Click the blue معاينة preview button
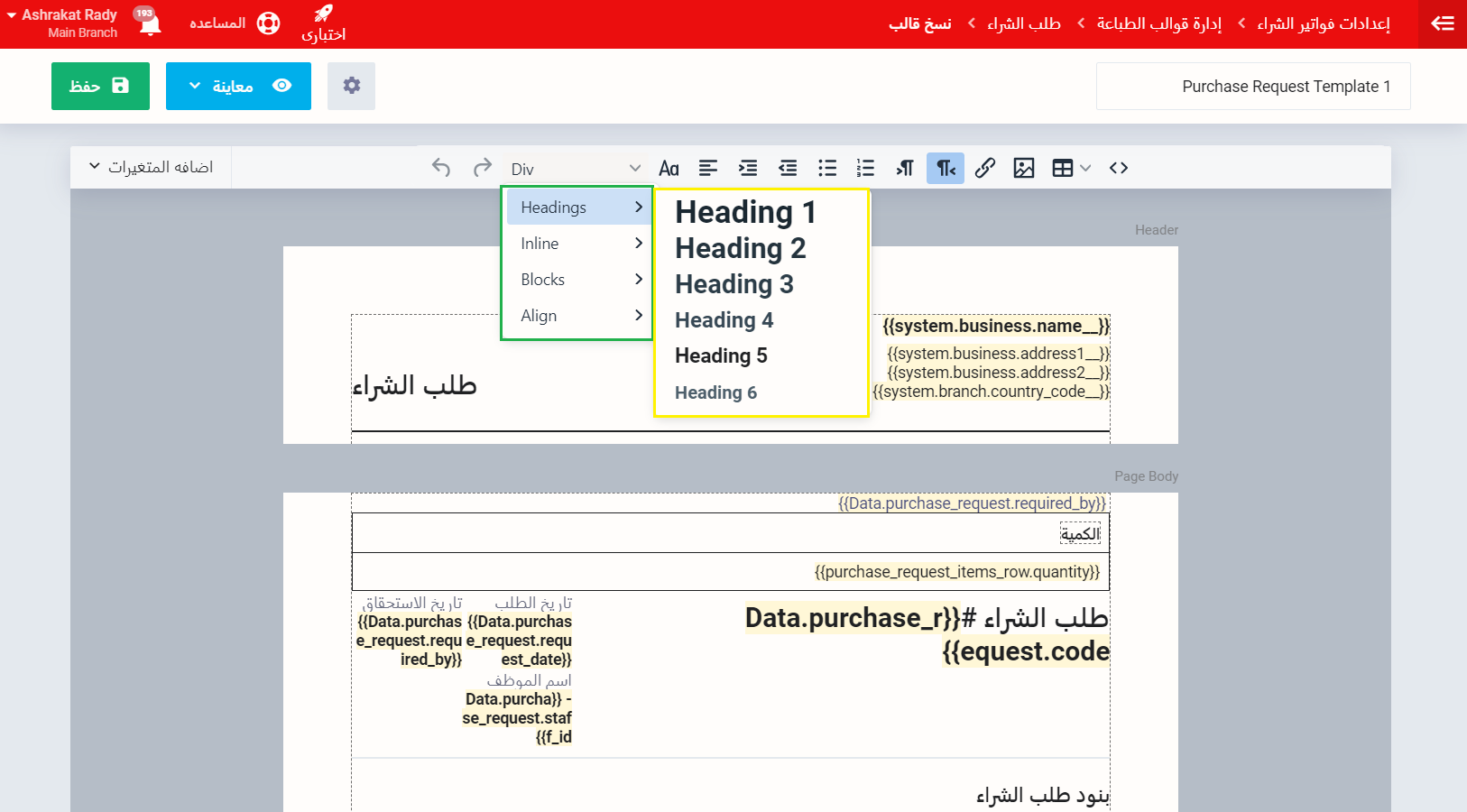The height and width of the screenshot is (812, 1467). pyautogui.click(x=238, y=86)
